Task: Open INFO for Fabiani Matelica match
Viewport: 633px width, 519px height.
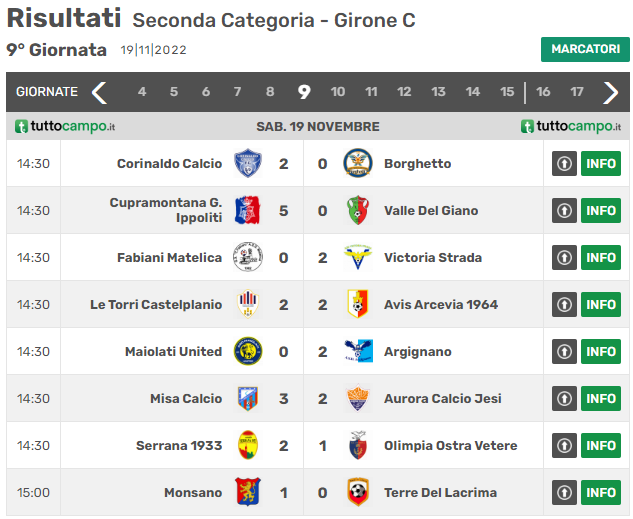Action: (x=601, y=257)
